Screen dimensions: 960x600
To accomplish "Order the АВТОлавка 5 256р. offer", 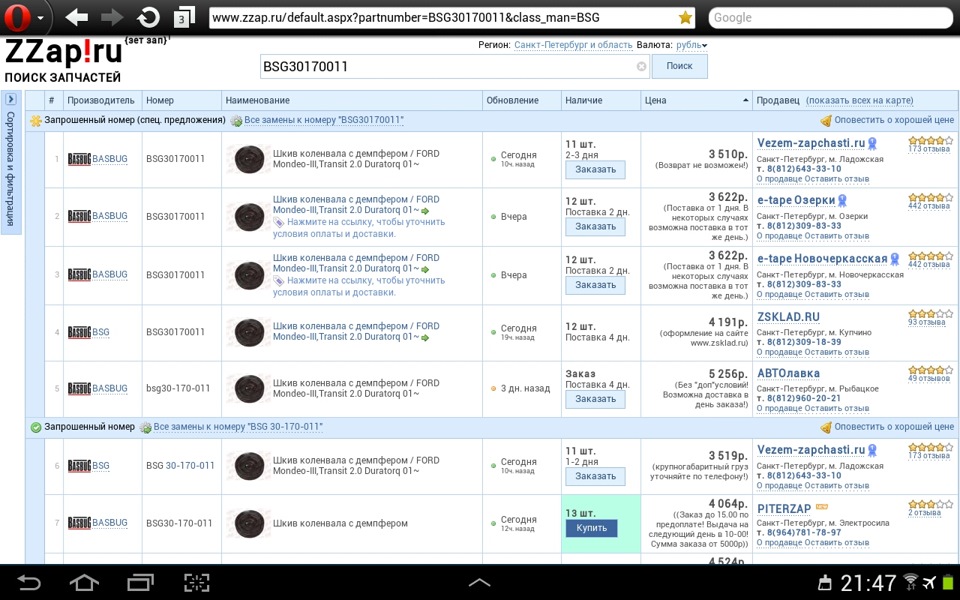I will pyautogui.click(x=595, y=399).
